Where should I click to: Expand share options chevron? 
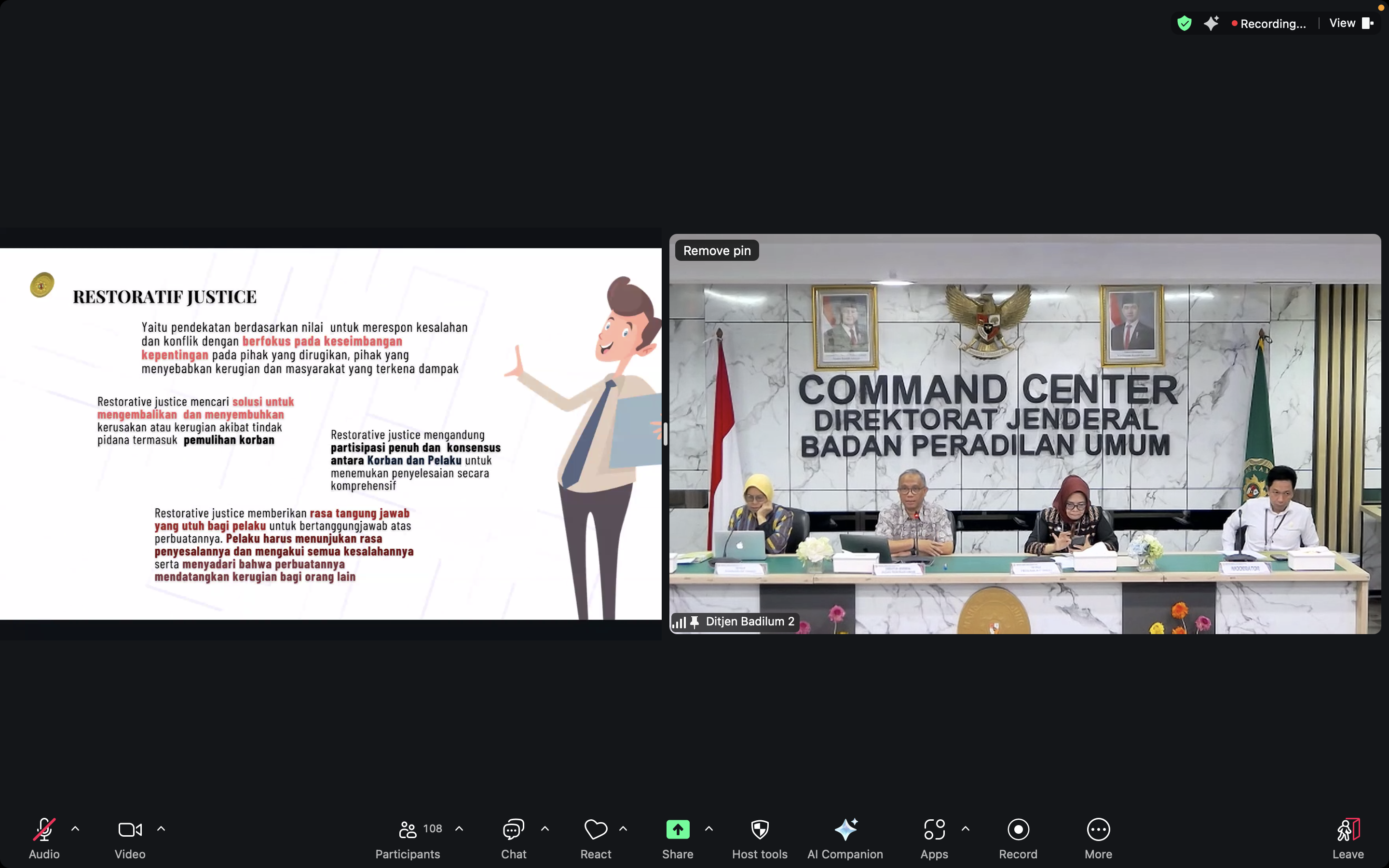(x=709, y=828)
